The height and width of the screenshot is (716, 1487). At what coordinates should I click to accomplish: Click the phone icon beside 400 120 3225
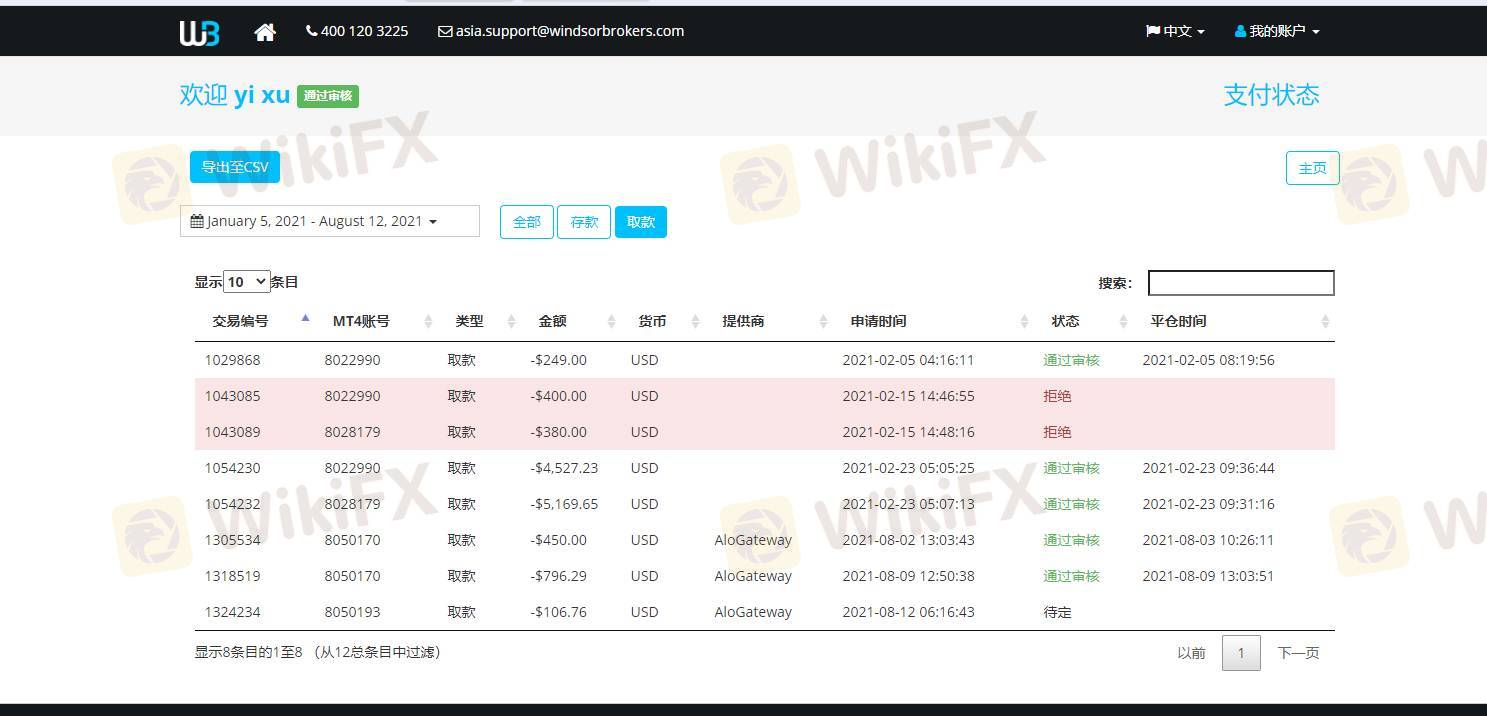tap(311, 31)
